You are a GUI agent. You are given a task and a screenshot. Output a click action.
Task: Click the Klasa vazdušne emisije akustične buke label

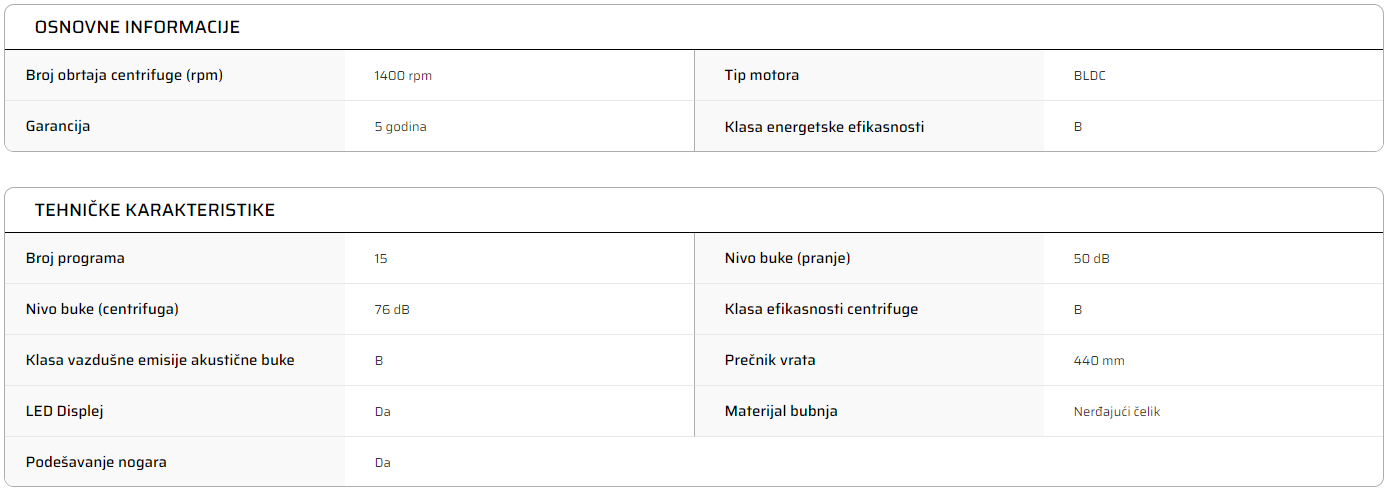pos(160,360)
